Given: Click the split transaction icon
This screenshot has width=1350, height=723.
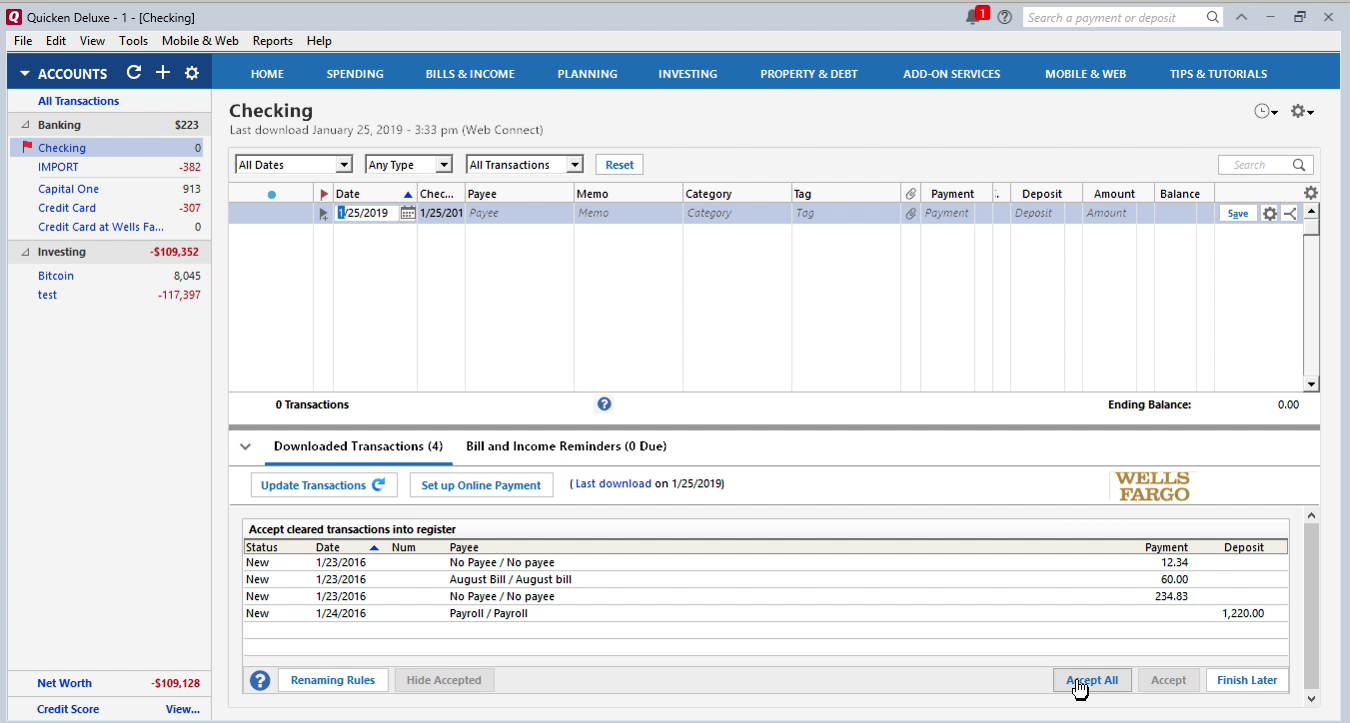Looking at the screenshot, I should [1290, 213].
